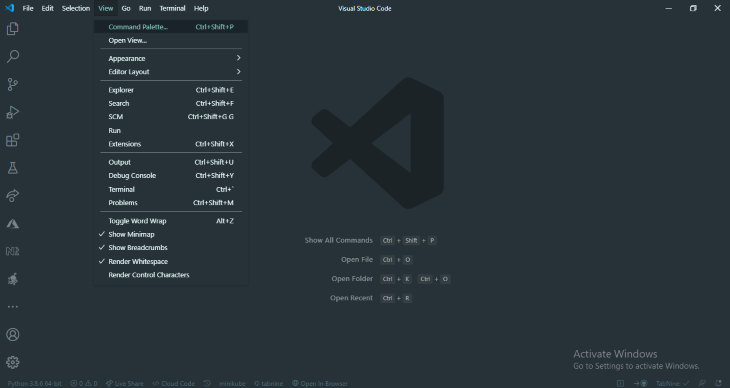Image resolution: width=730 pixels, height=388 pixels.
Task: Open notifications bell in status bar
Action: pyautogui.click(x=718, y=383)
